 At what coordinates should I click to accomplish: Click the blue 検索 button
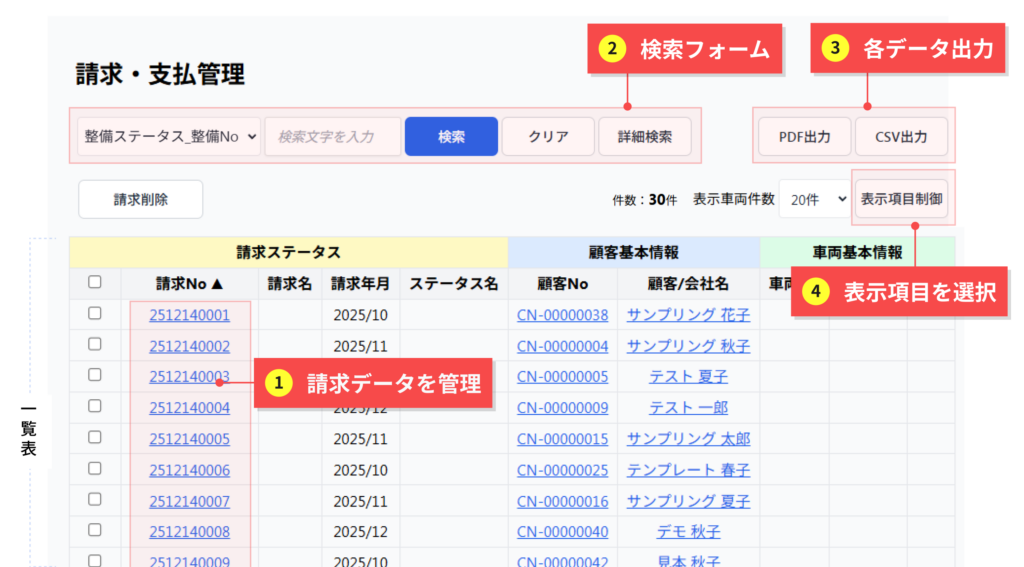451,137
